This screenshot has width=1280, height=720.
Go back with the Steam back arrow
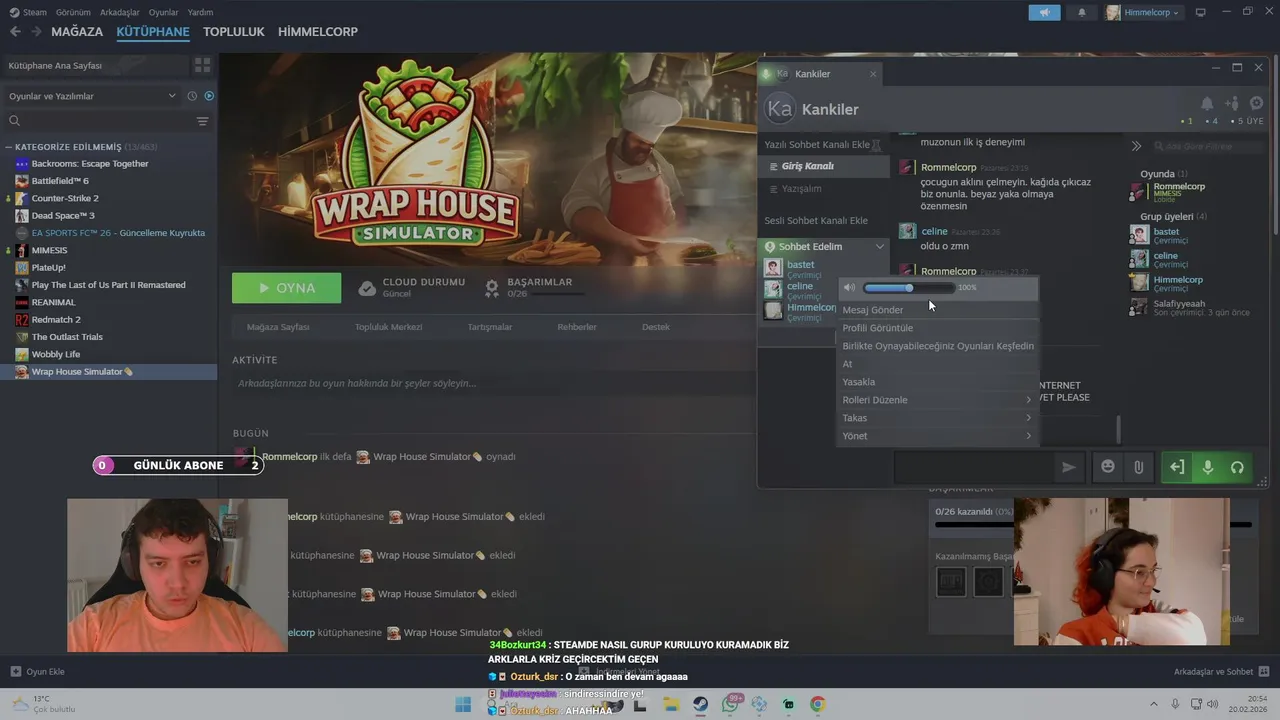coord(15,32)
